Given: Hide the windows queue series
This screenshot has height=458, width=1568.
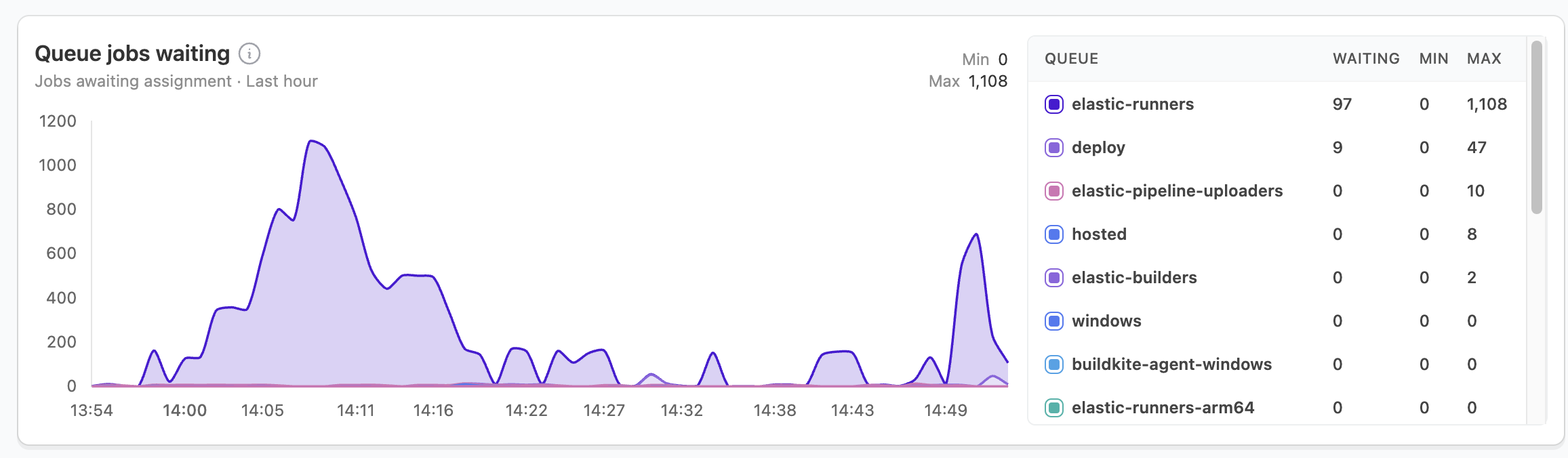Looking at the screenshot, I should click(1053, 321).
